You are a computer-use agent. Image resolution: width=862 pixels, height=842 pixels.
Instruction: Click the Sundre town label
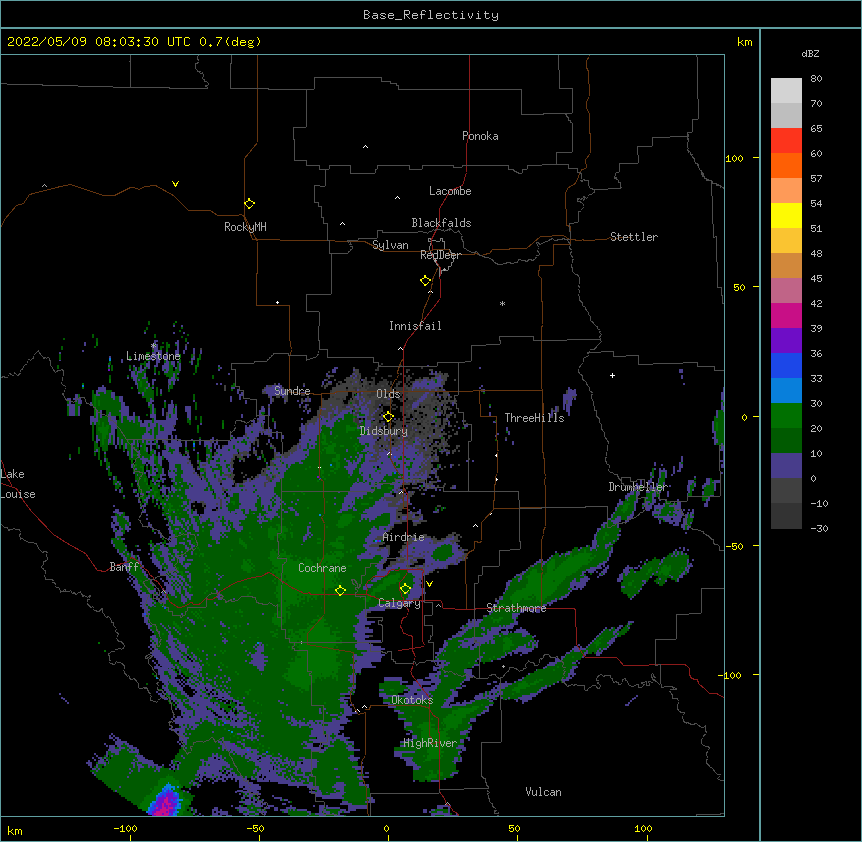(292, 391)
